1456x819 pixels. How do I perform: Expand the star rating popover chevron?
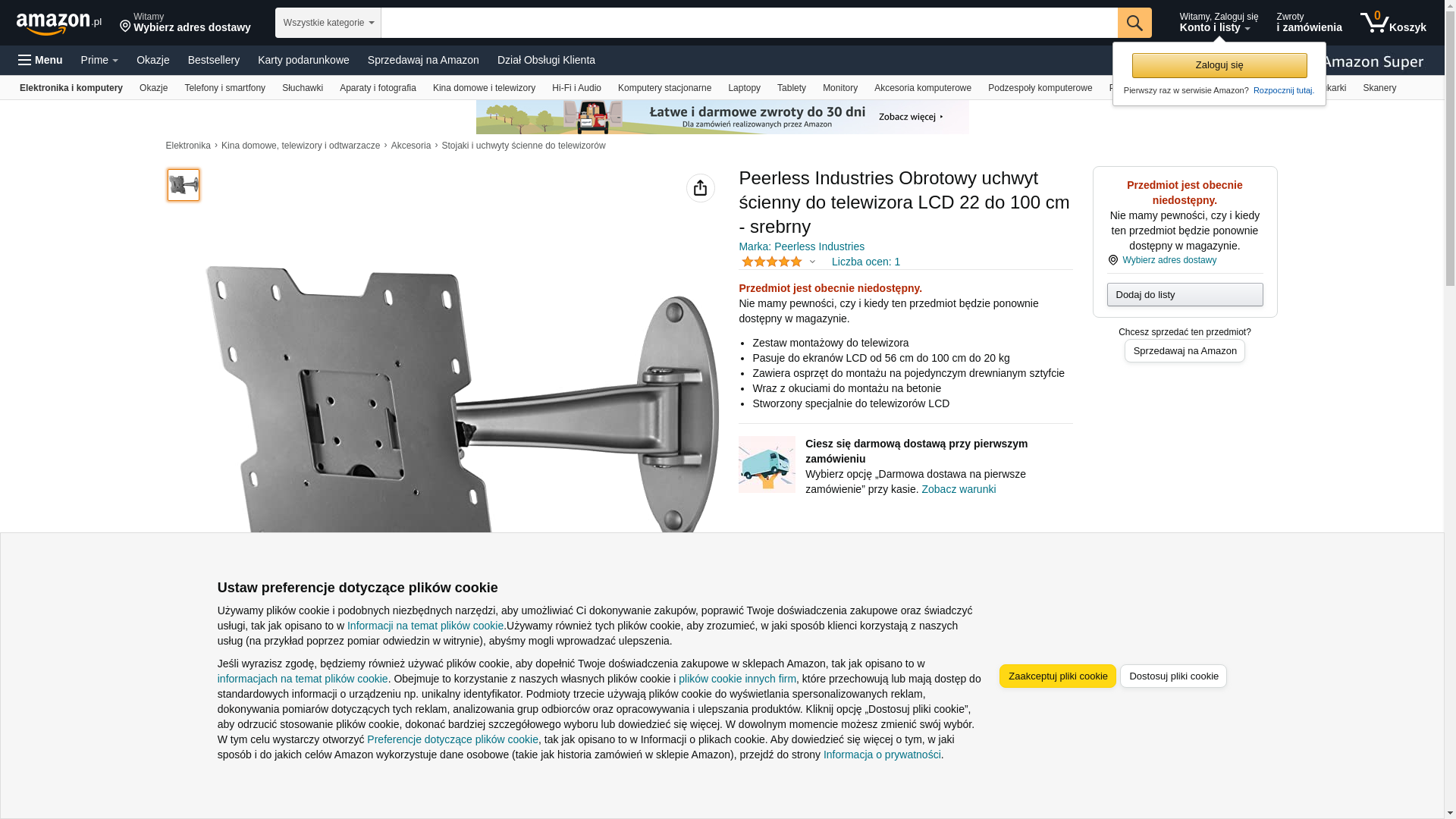812,262
